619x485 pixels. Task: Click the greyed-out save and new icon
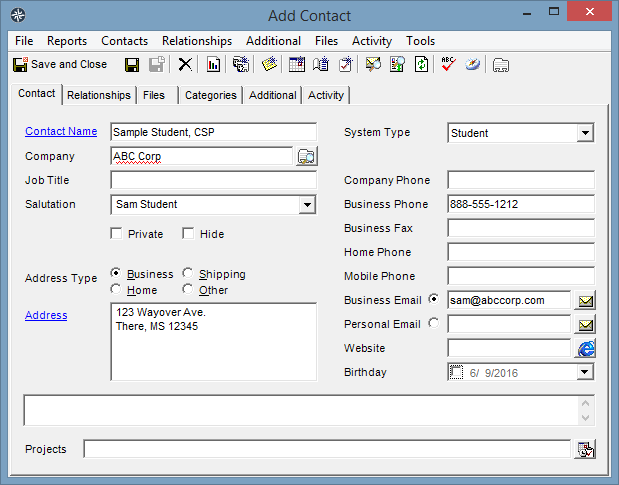(157, 65)
